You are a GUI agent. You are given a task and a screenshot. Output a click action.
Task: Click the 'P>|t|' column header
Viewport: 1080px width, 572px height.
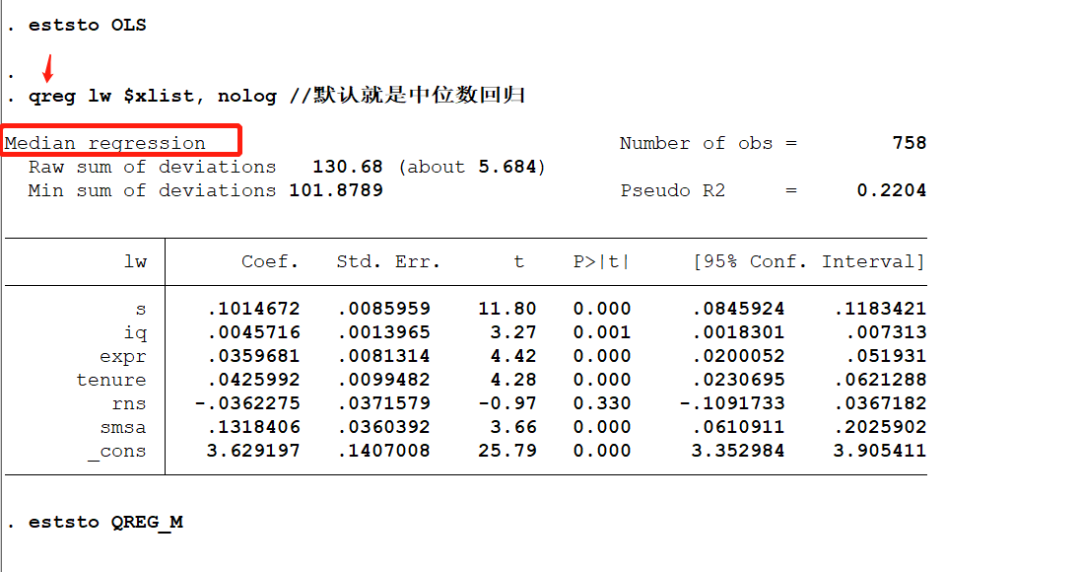tap(601, 262)
